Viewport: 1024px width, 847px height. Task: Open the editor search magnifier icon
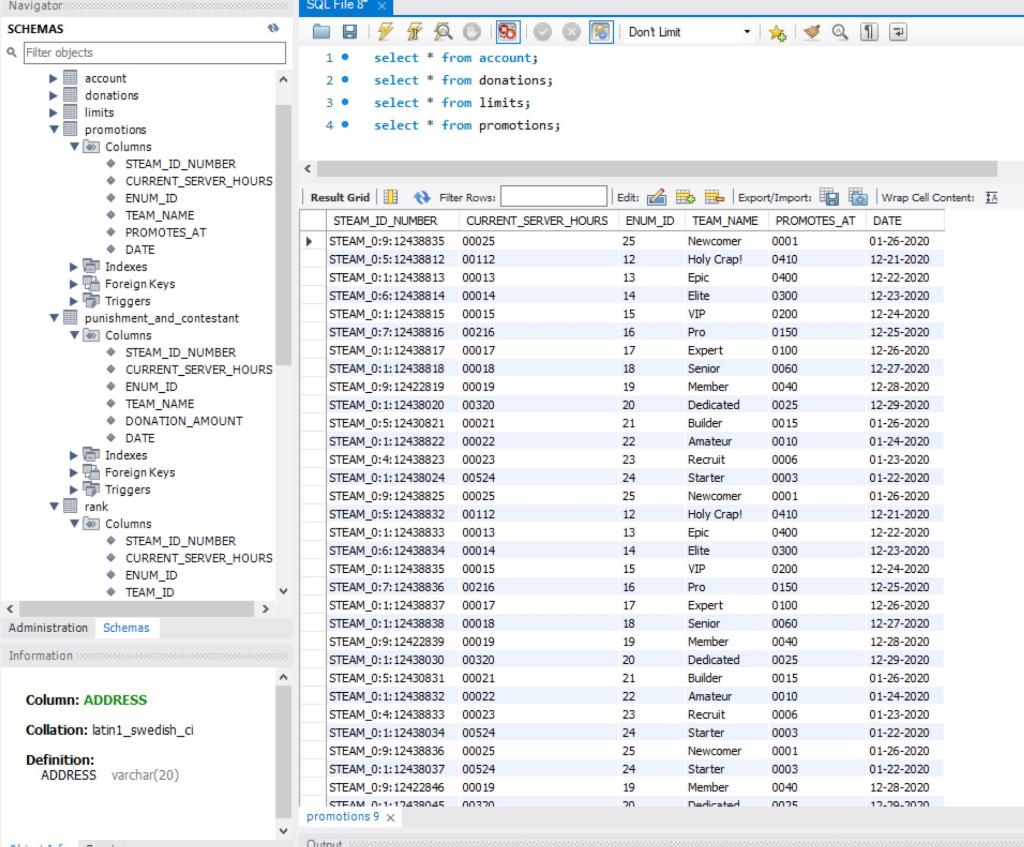click(840, 31)
